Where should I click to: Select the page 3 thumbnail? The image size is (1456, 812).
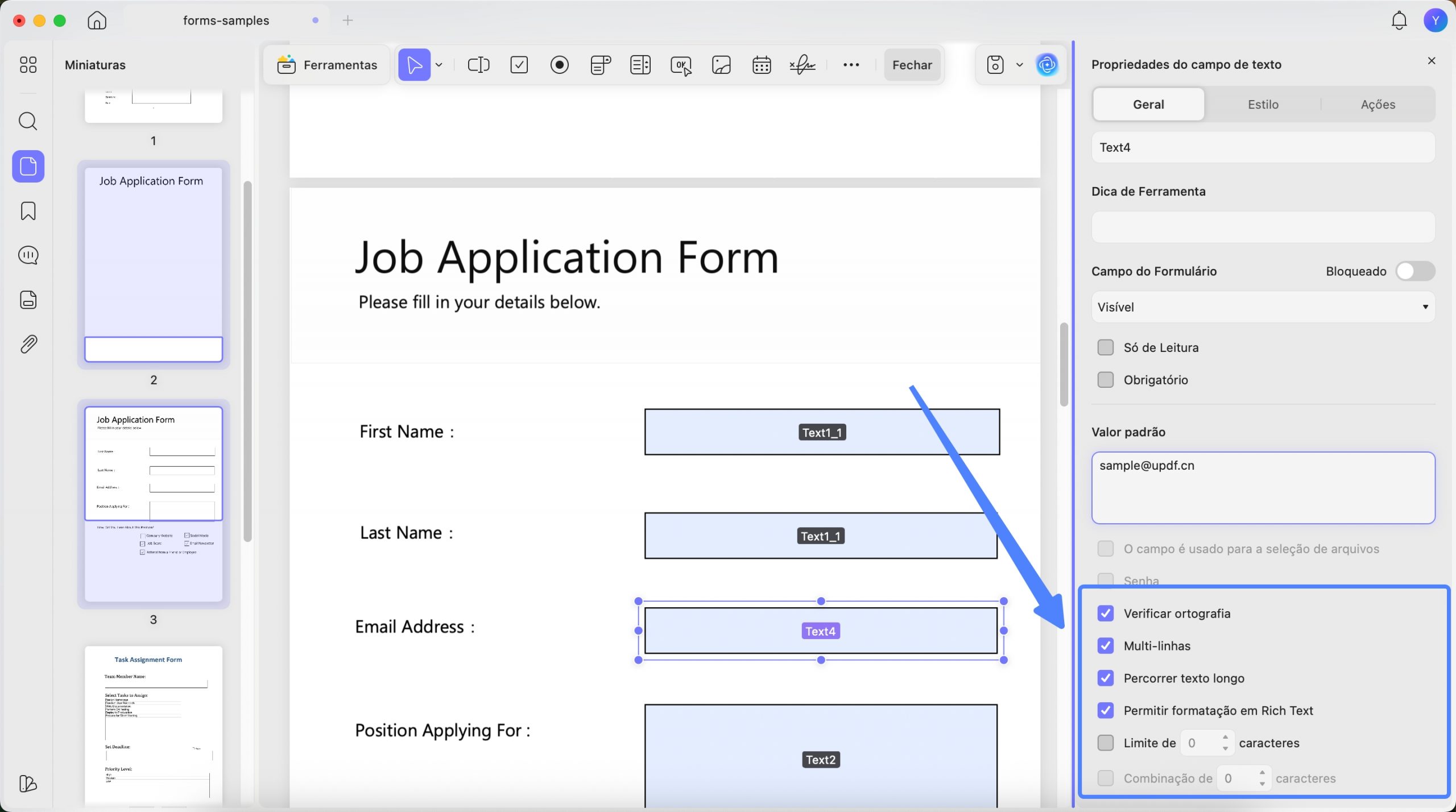(x=154, y=504)
